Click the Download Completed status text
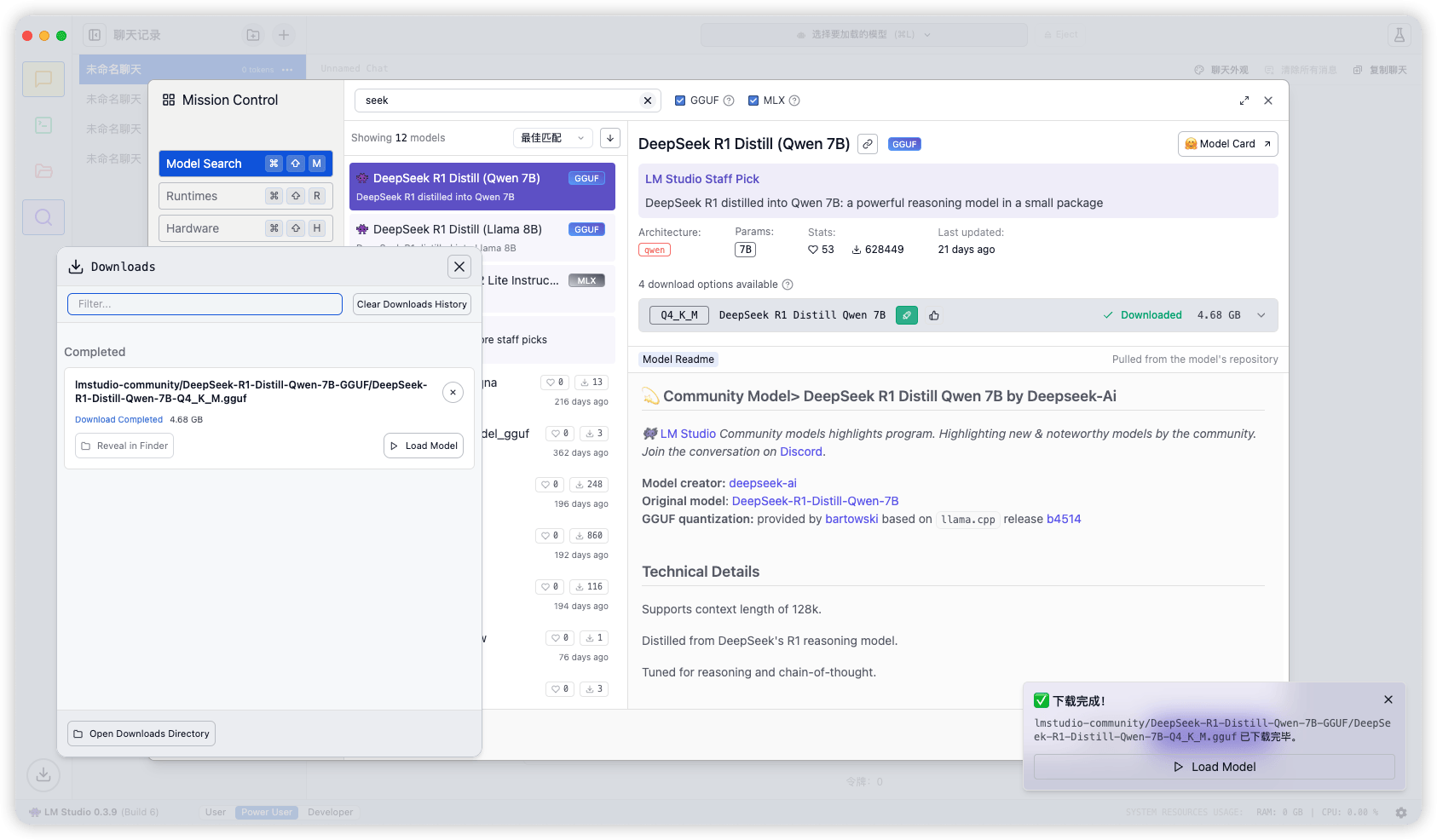The height and width of the screenshot is (840, 1437). click(x=118, y=419)
